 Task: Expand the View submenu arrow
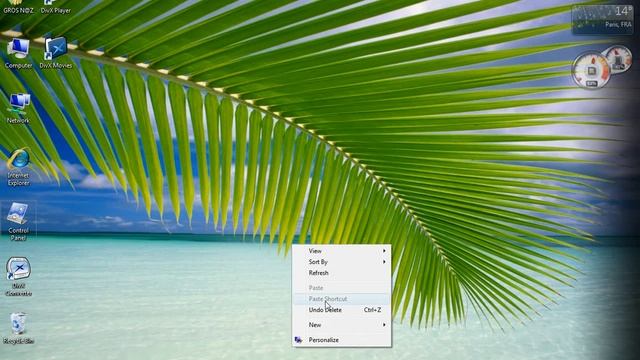click(384, 251)
